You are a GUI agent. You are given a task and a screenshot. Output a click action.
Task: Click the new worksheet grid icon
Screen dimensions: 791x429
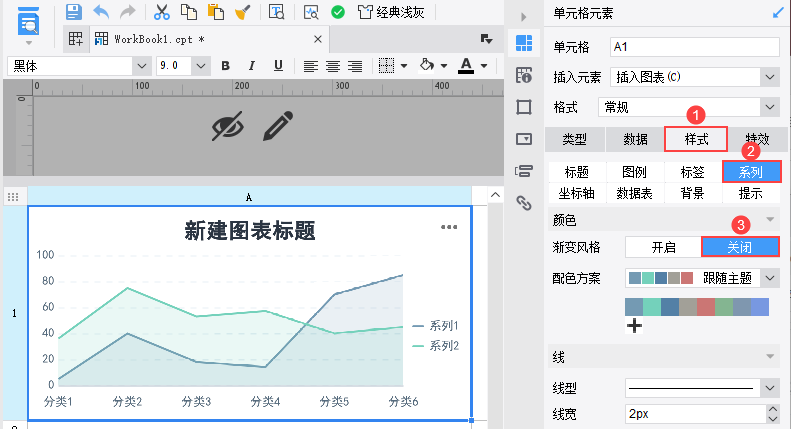76,39
